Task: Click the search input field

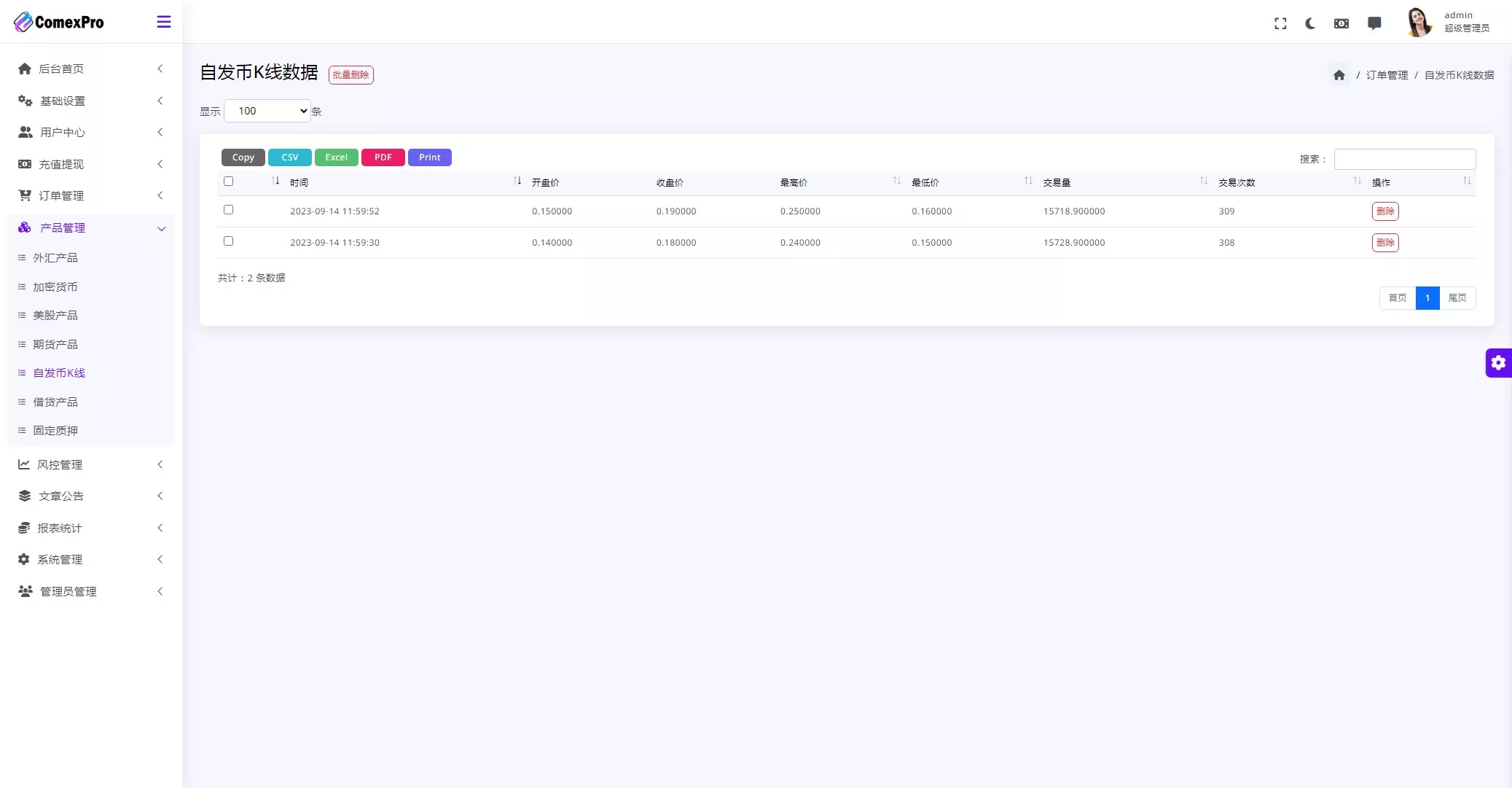Action: (x=1404, y=159)
